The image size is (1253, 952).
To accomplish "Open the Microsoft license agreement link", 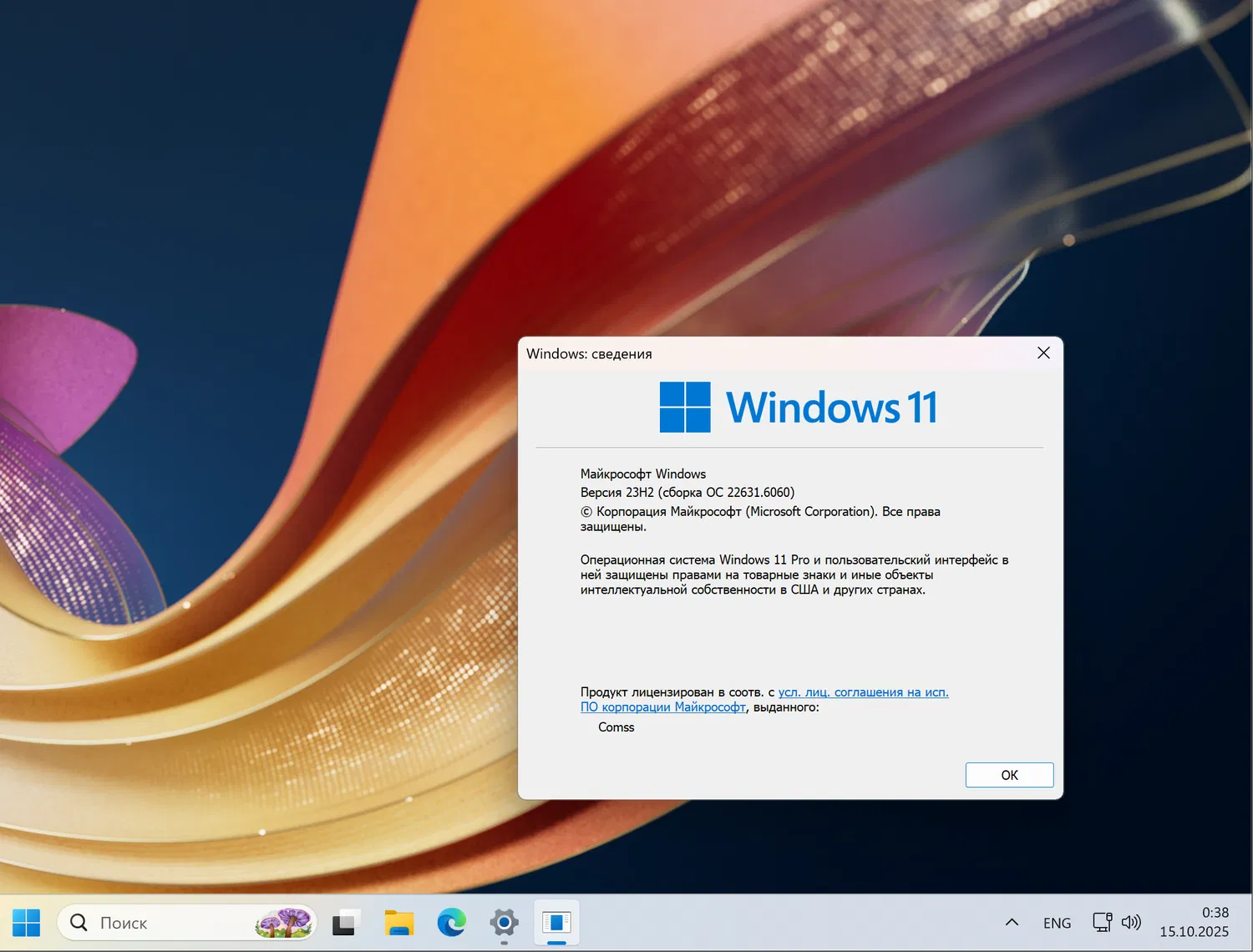I will click(863, 692).
